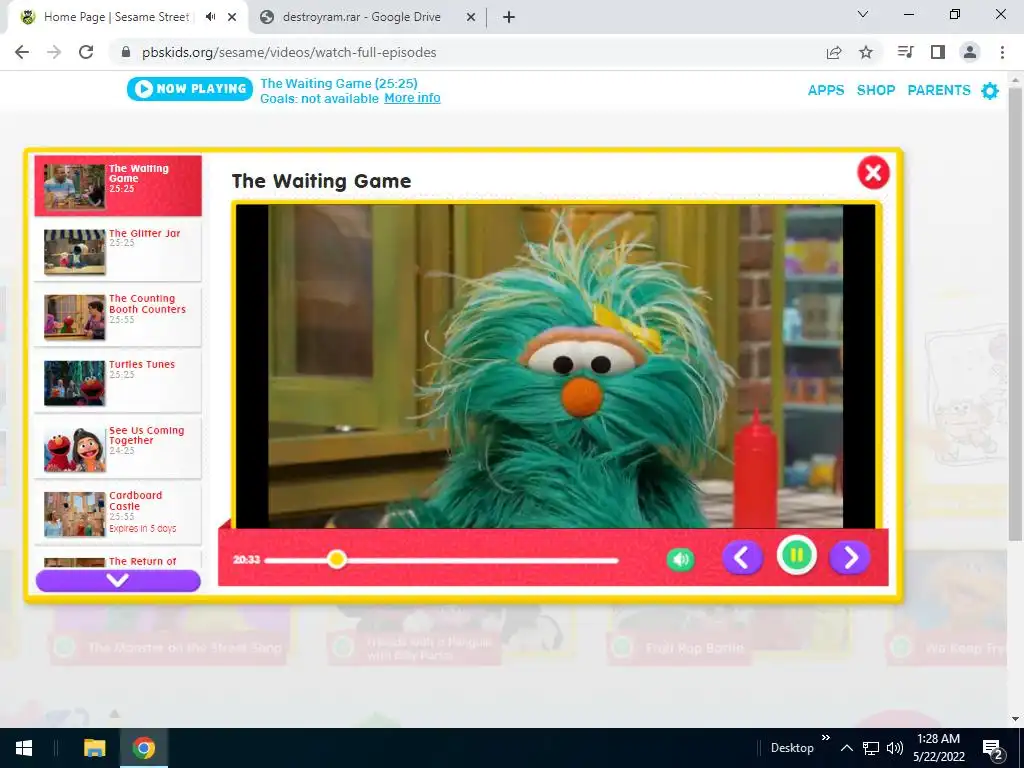Expand the Desktop toolbar chevron
This screenshot has width=1024, height=768.
click(825, 738)
